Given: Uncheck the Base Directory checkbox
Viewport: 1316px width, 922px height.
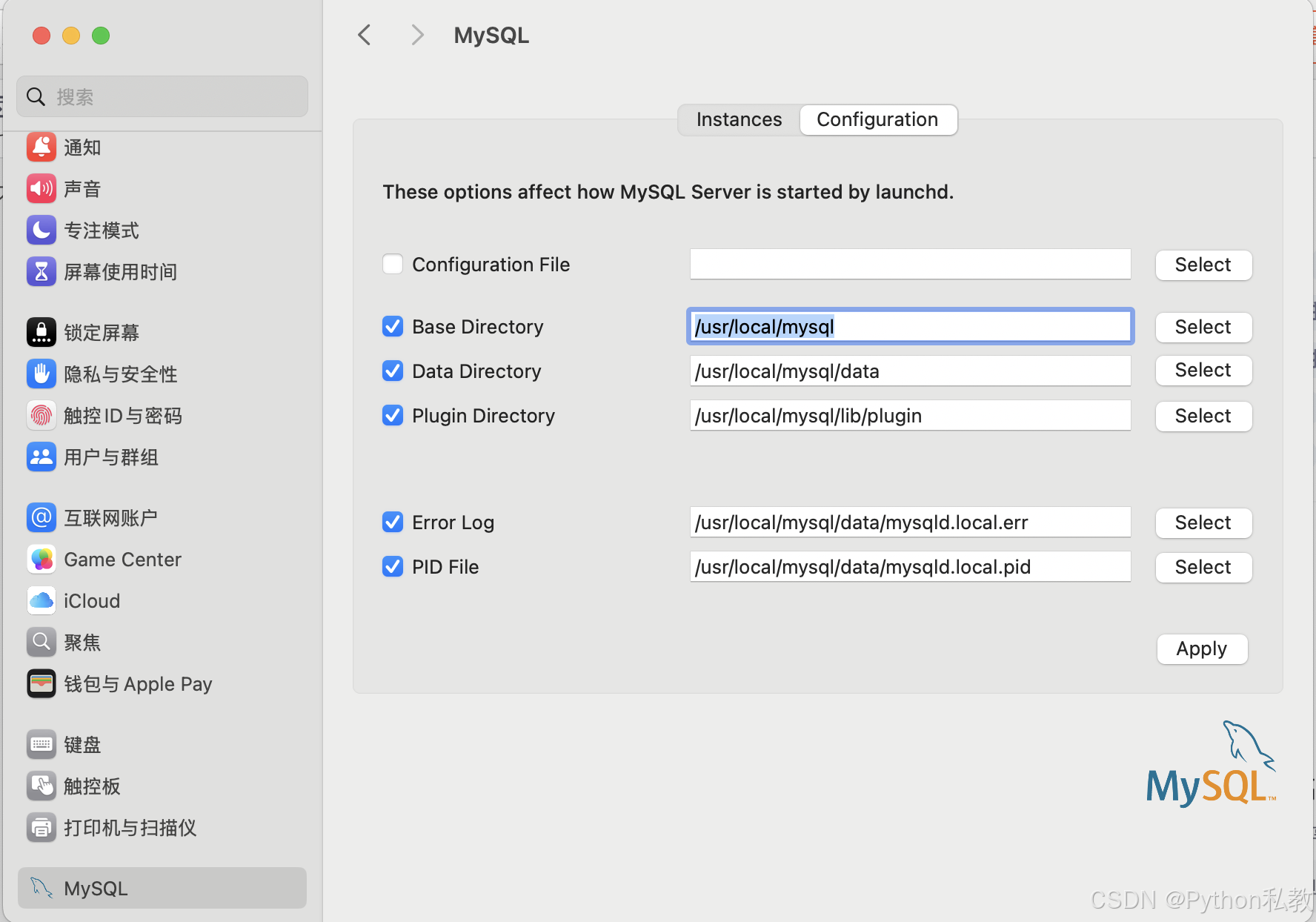Looking at the screenshot, I should pyautogui.click(x=393, y=326).
